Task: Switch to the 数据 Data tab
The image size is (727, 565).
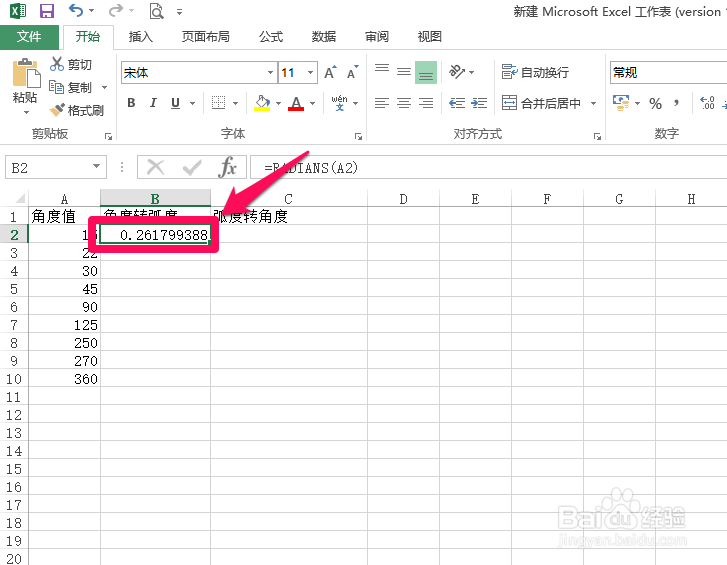Action: tap(324, 37)
